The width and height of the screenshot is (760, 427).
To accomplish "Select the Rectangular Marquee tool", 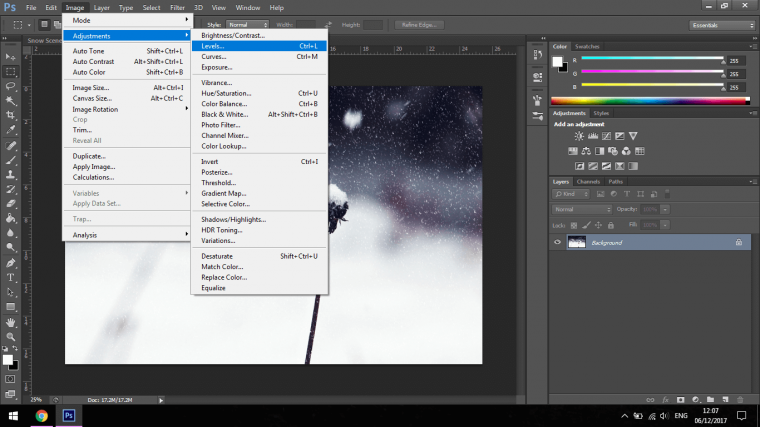I will (x=10, y=72).
